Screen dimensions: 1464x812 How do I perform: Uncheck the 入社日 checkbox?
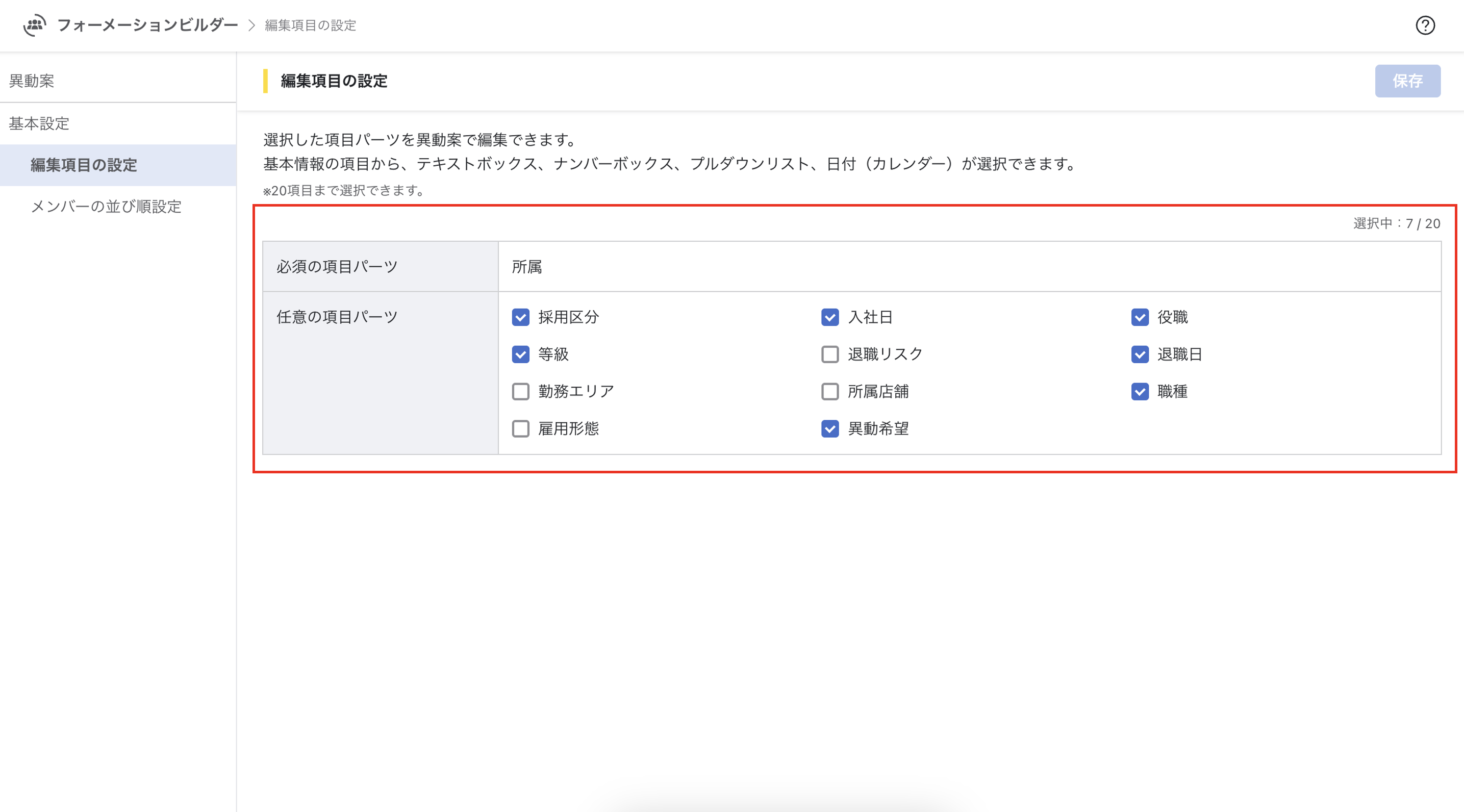(830, 317)
